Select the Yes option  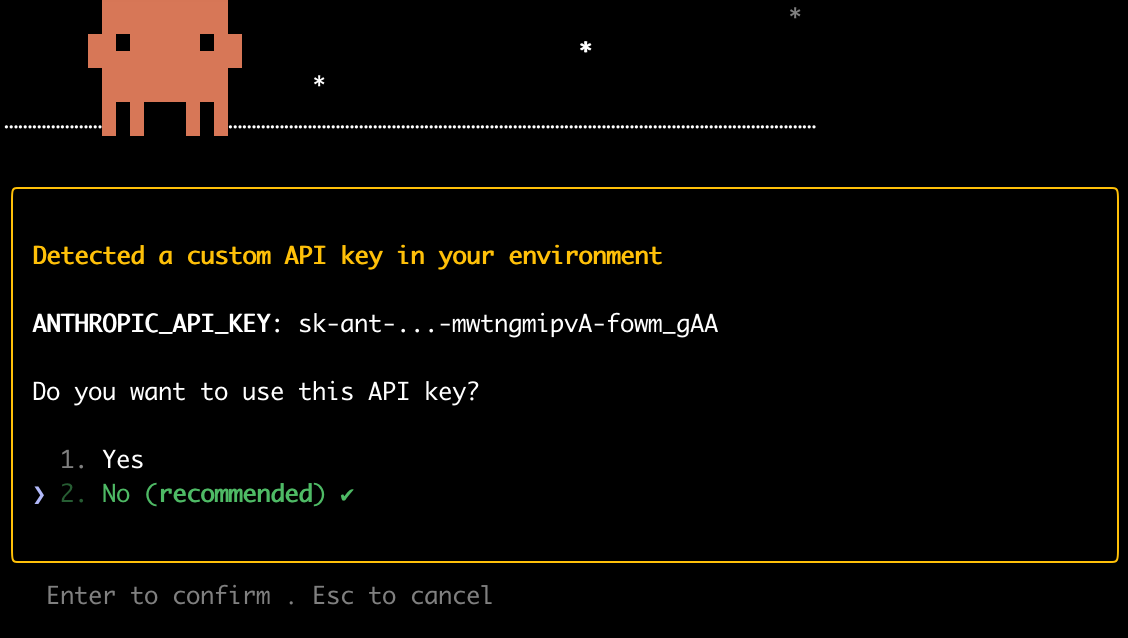click(123, 460)
